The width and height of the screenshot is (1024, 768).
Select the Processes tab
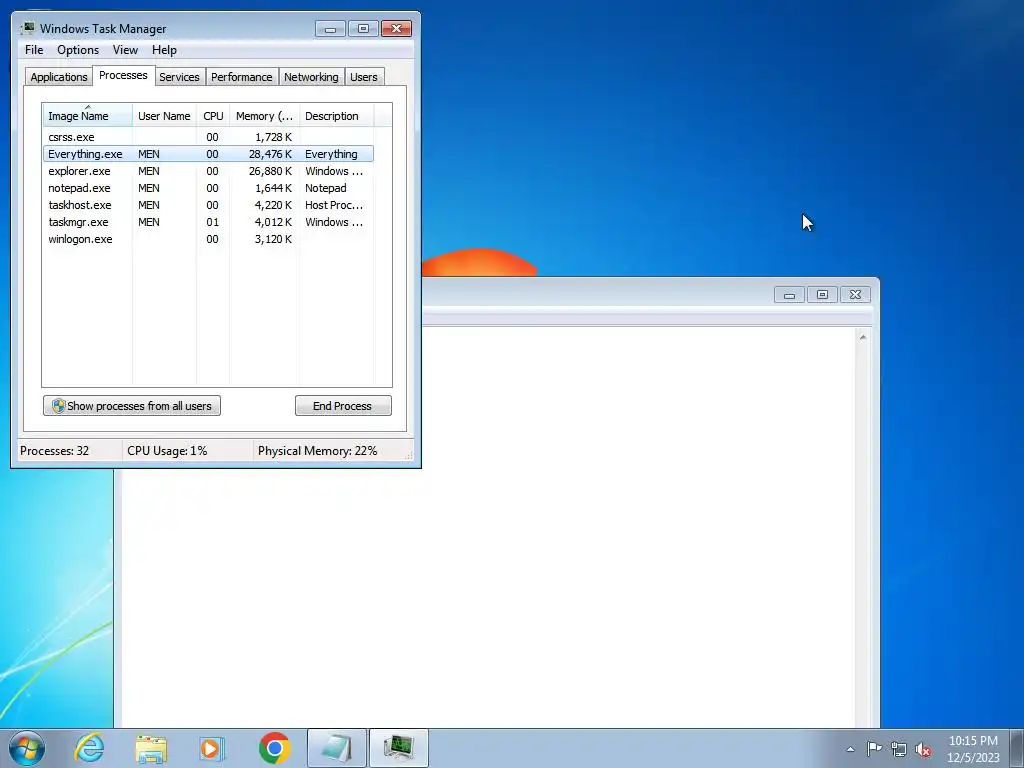point(123,75)
